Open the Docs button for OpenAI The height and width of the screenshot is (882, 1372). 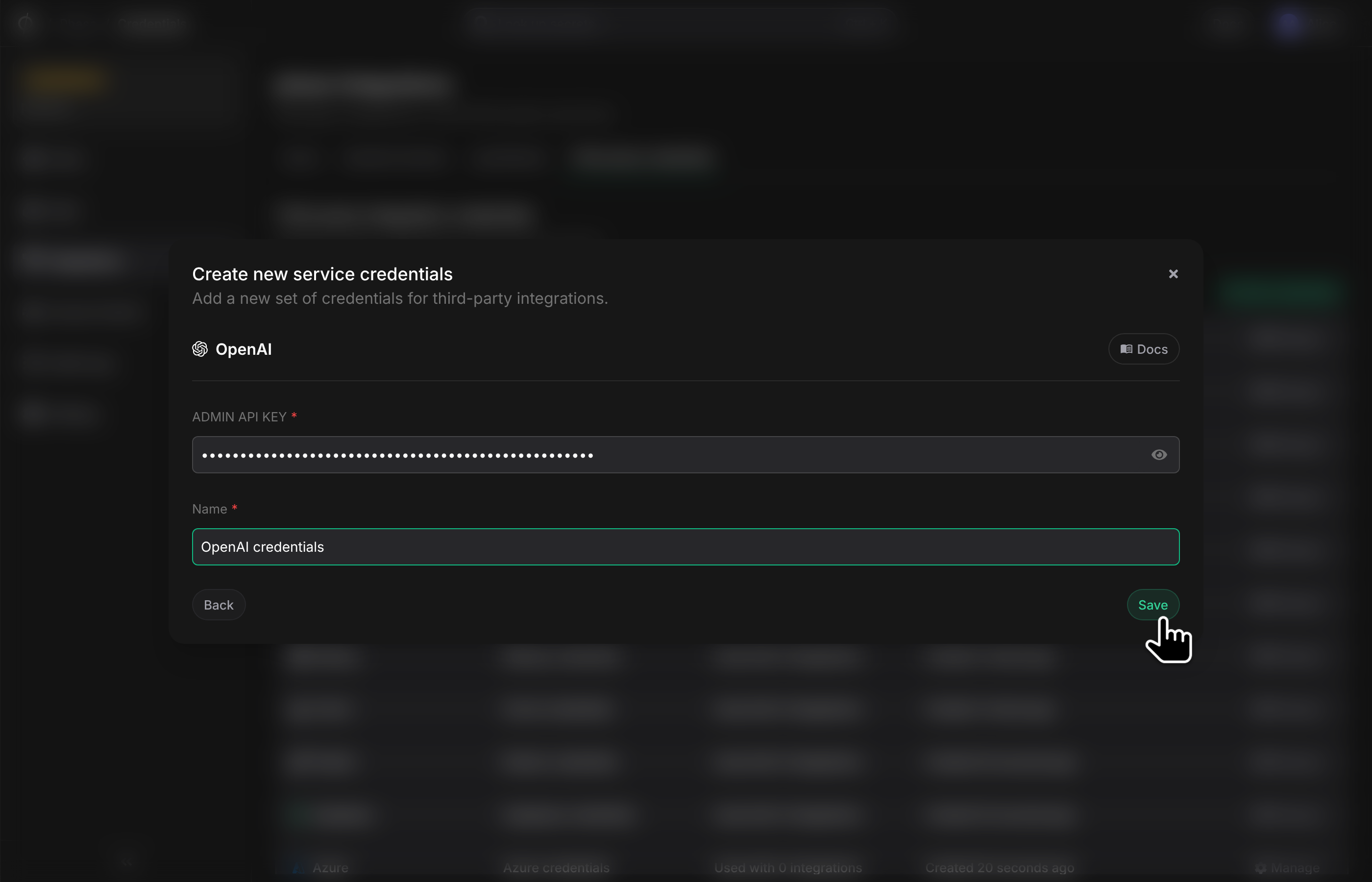click(x=1144, y=349)
